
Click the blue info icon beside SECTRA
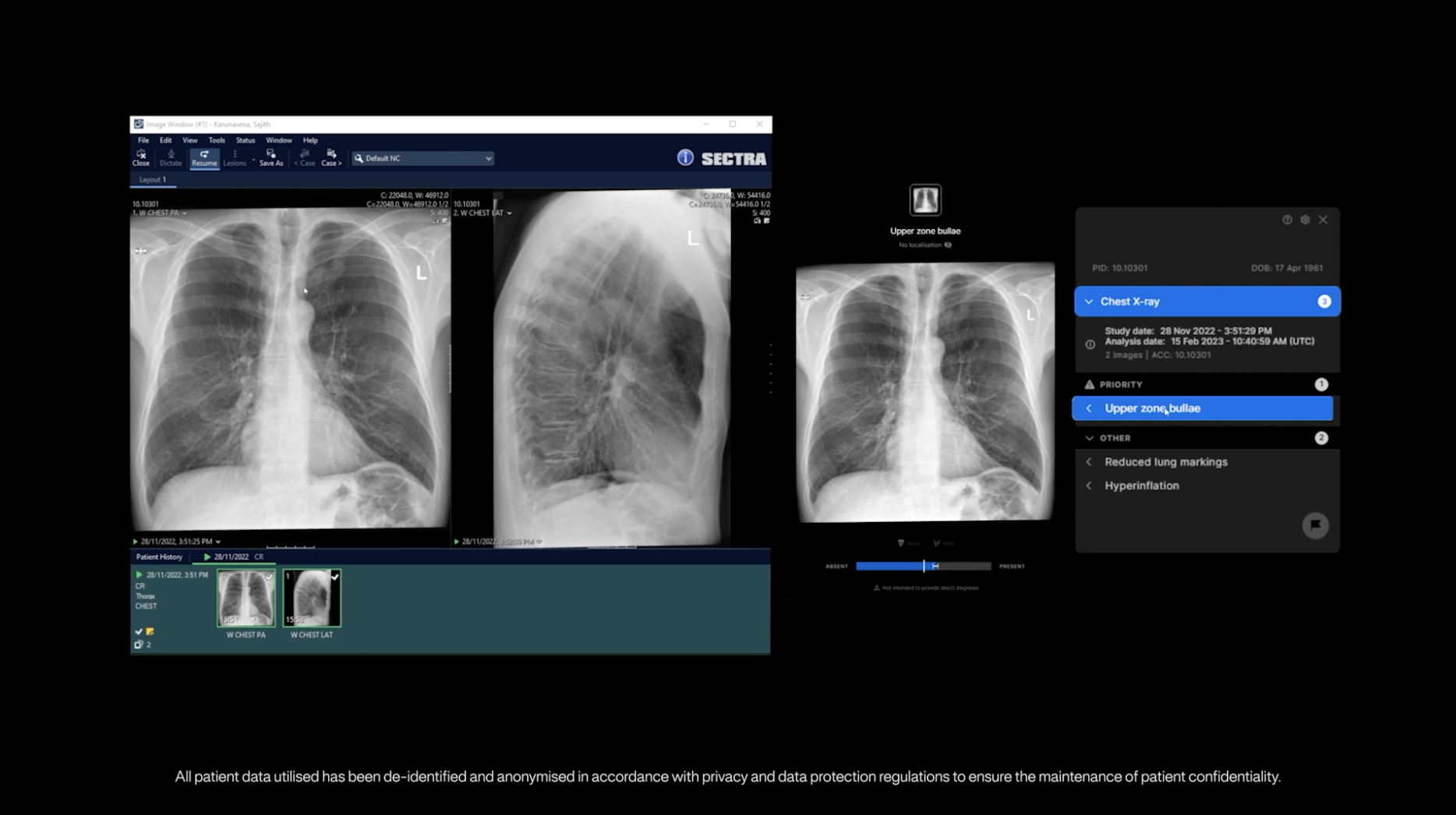tap(685, 157)
